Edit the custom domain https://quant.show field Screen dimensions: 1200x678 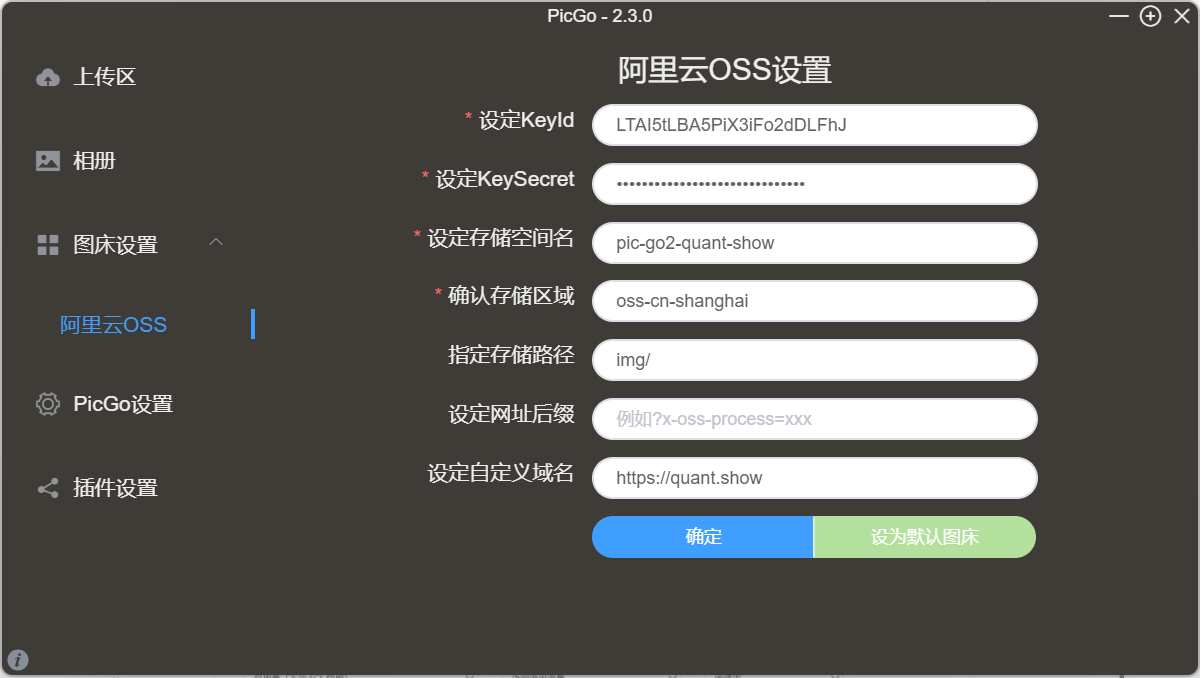814,478
